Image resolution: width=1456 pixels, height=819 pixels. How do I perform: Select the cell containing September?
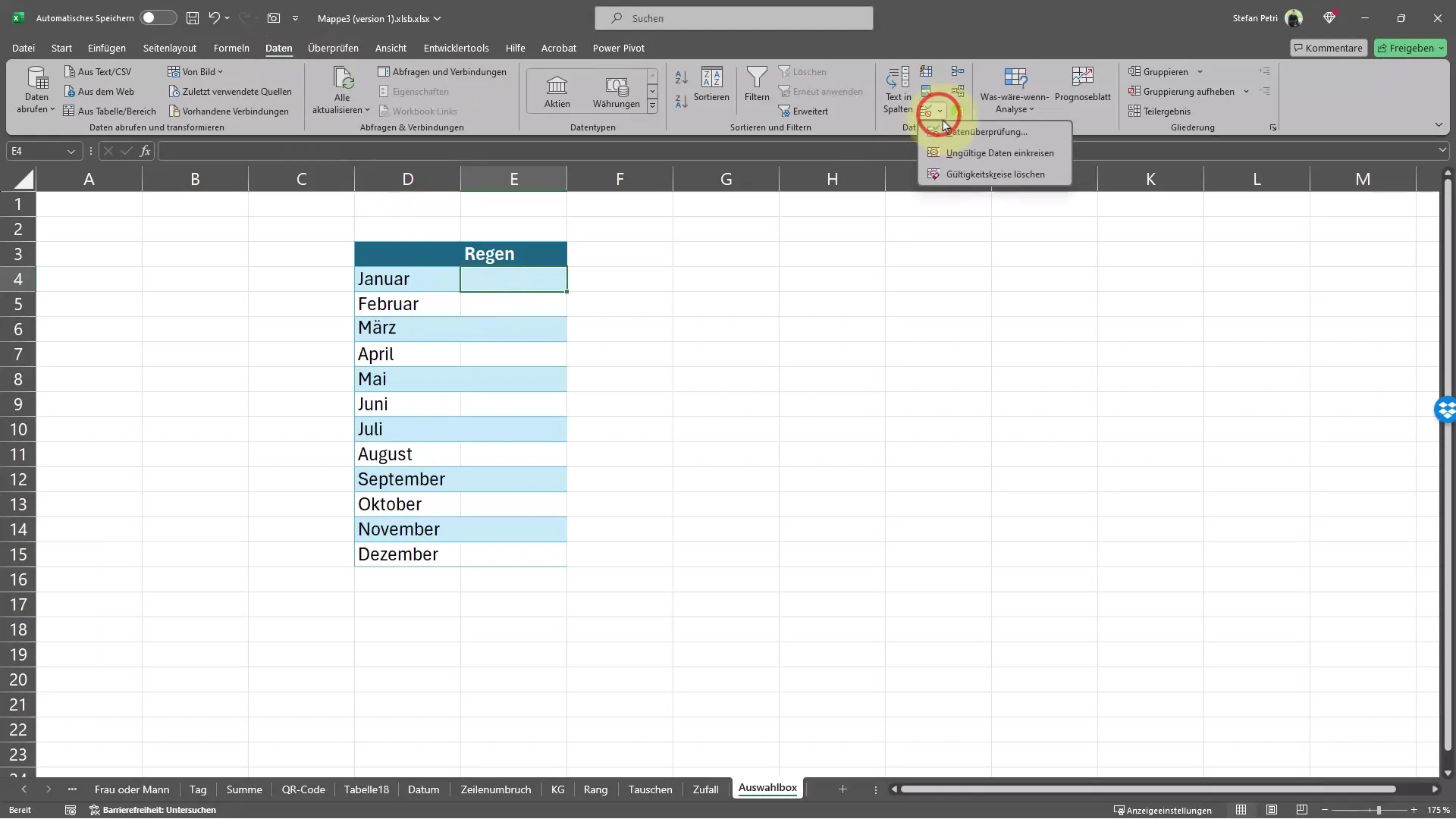(x=407, y=479)
